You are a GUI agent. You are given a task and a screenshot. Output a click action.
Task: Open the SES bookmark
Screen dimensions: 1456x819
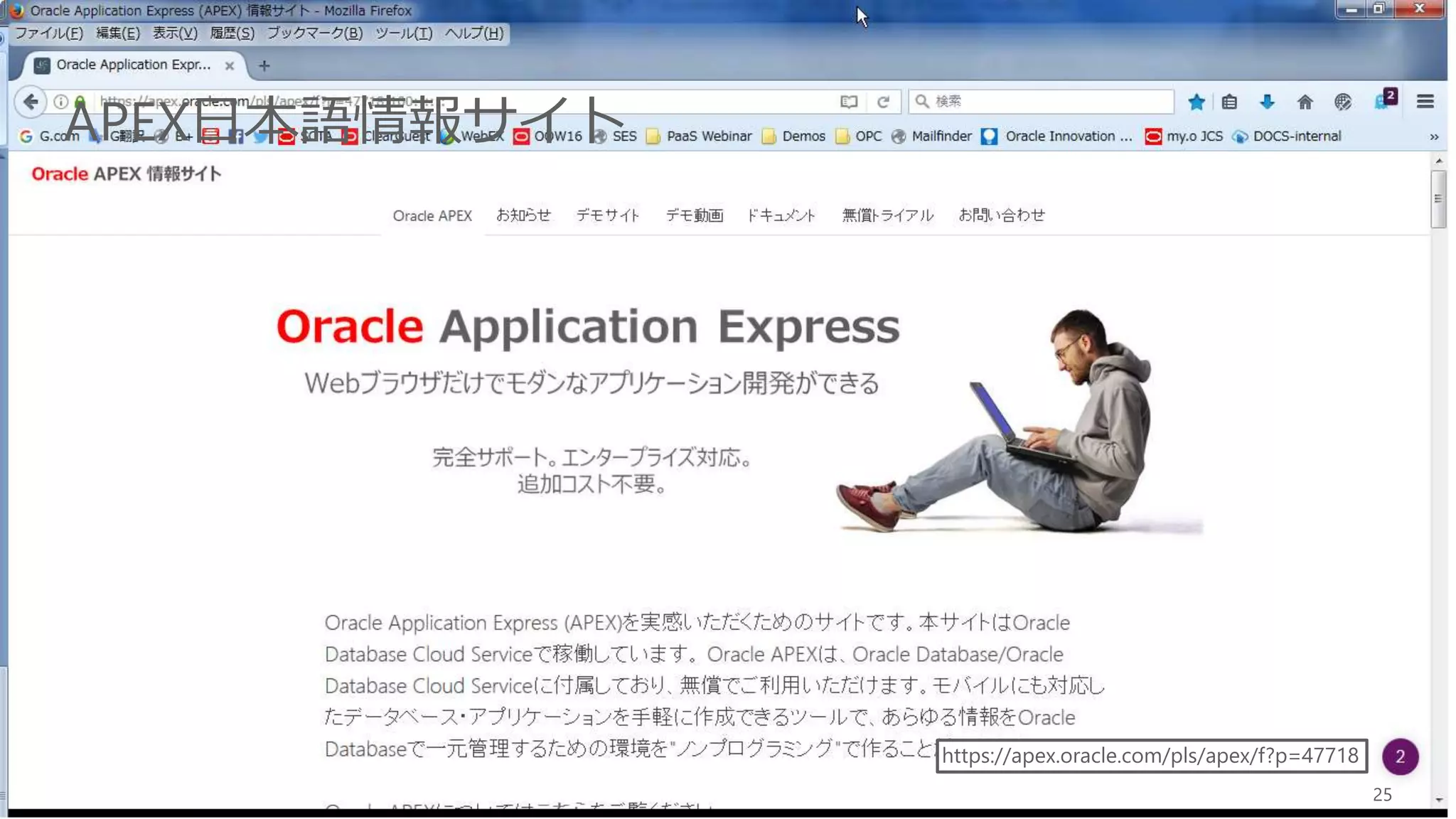(615, 136)
